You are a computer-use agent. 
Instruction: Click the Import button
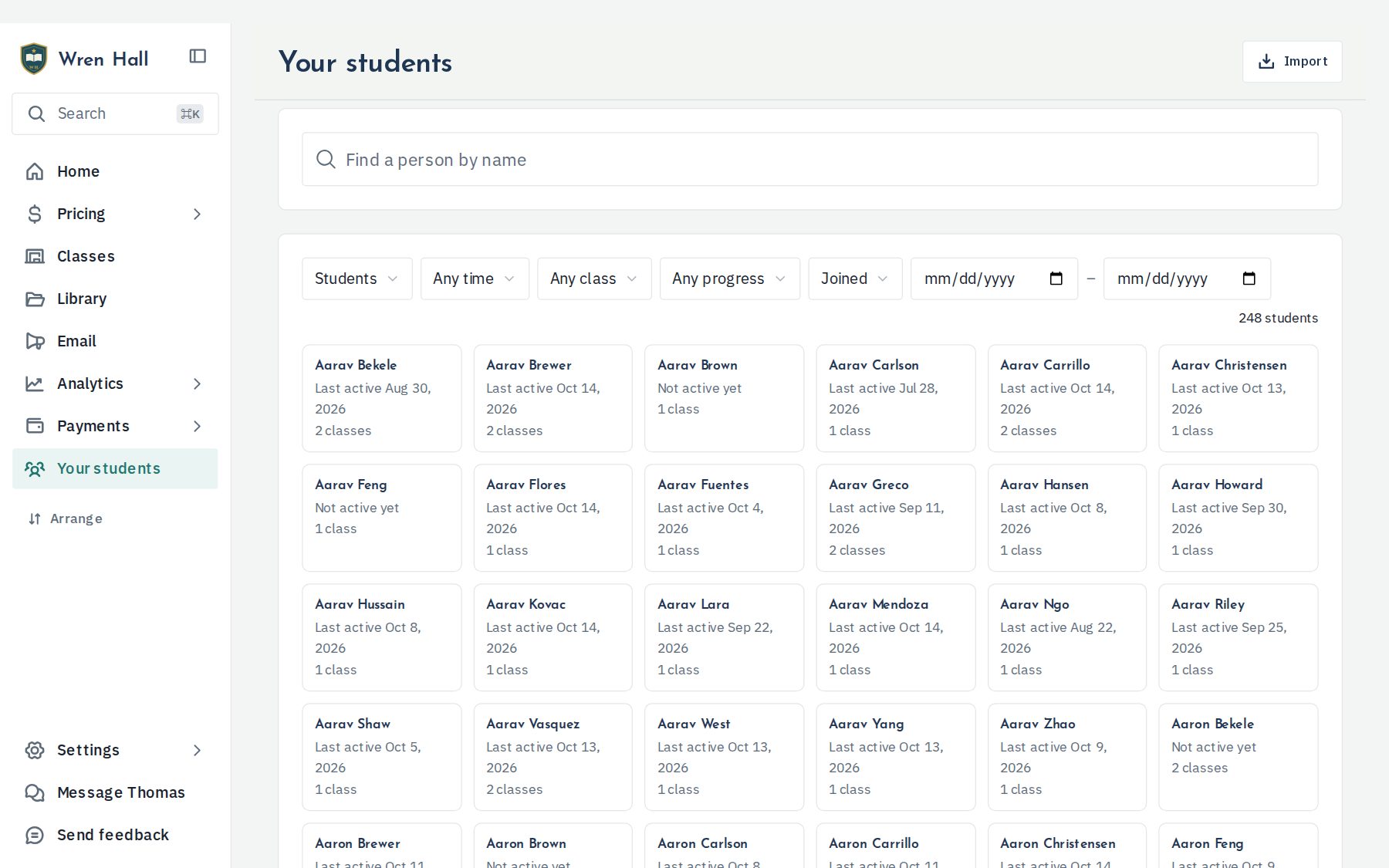pyautogui.click(x=1292, y=62)
